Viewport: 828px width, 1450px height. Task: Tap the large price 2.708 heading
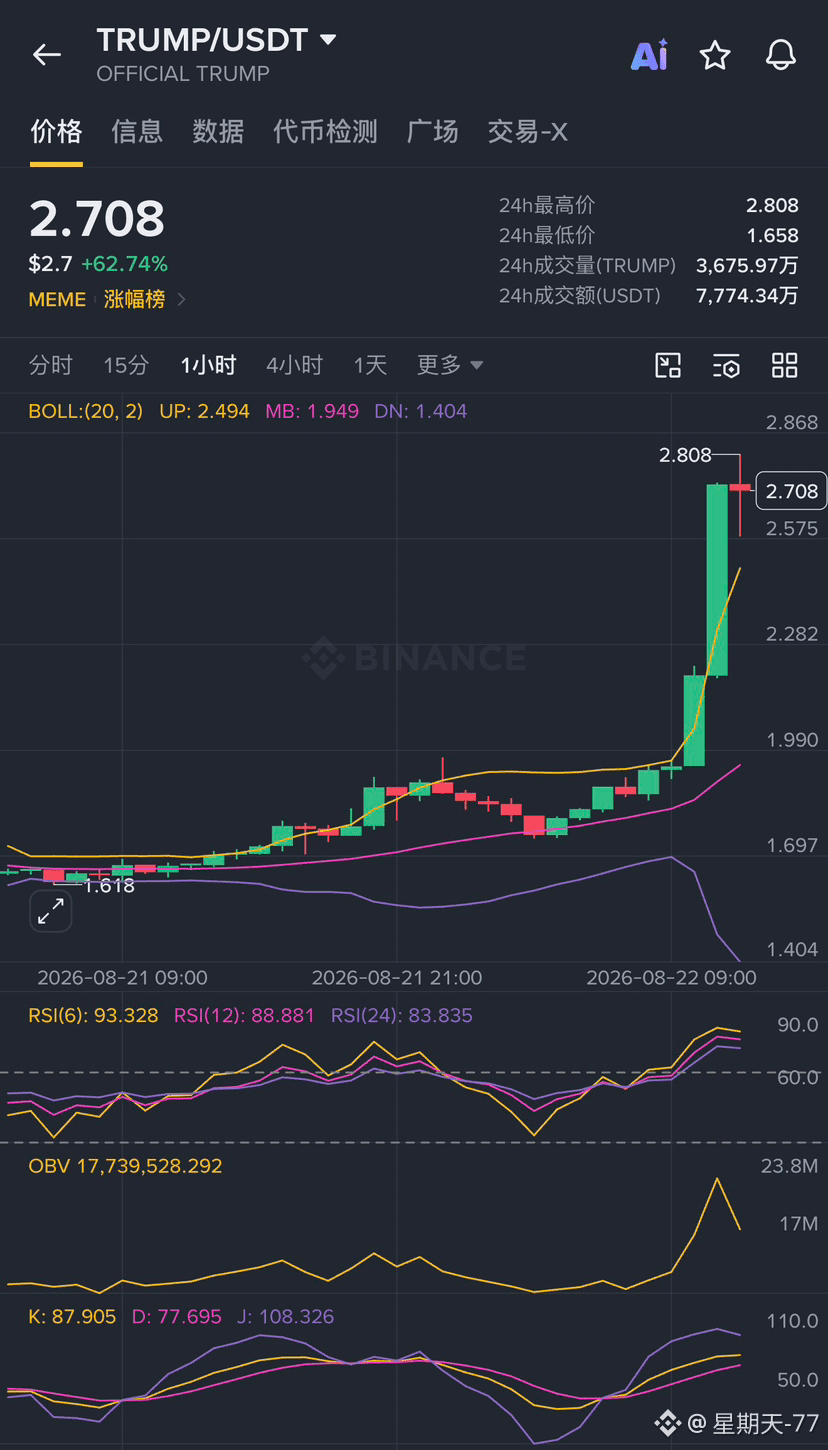(97, 218)
